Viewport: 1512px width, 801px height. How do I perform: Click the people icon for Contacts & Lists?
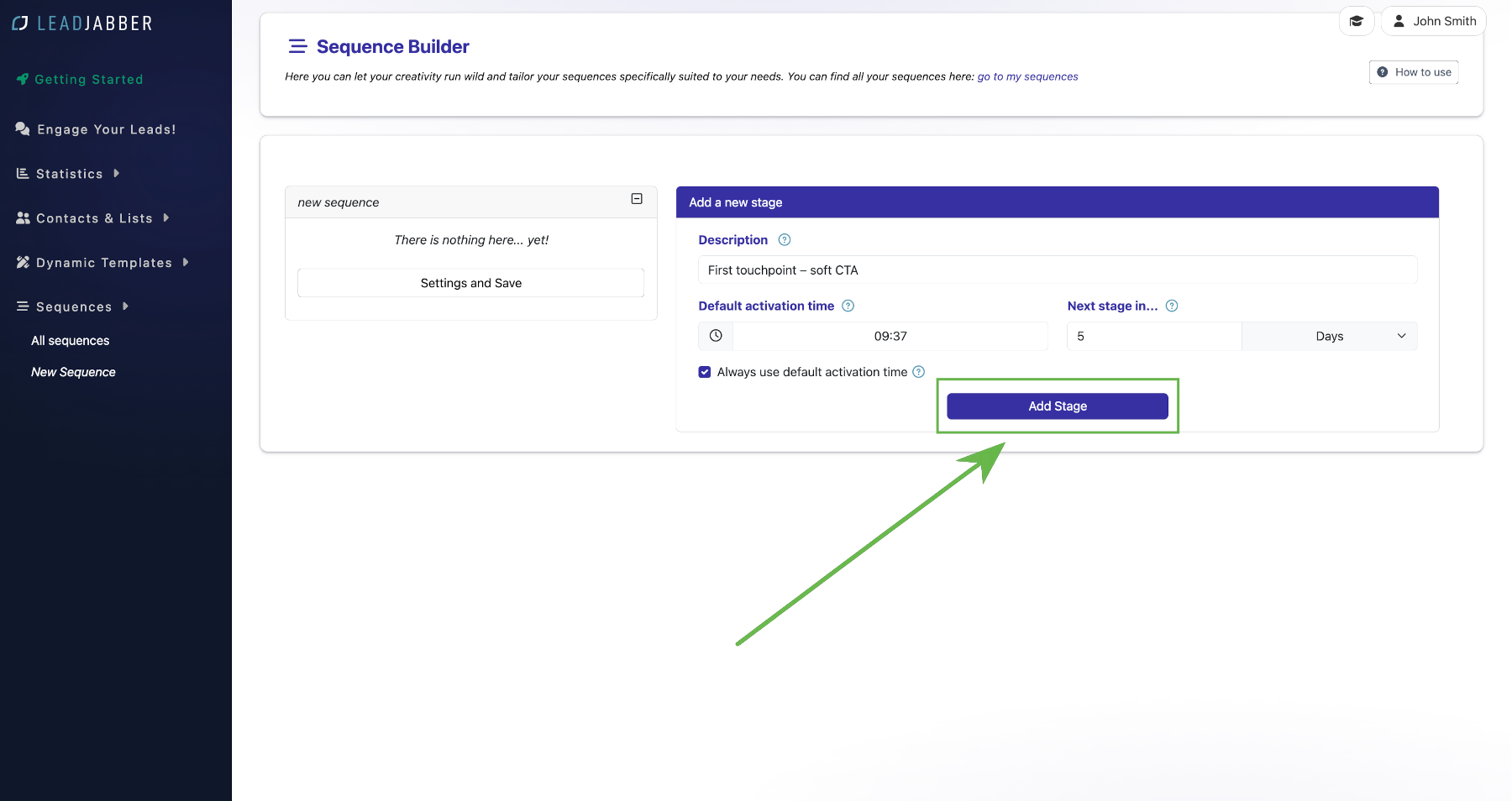click(23, 218)
